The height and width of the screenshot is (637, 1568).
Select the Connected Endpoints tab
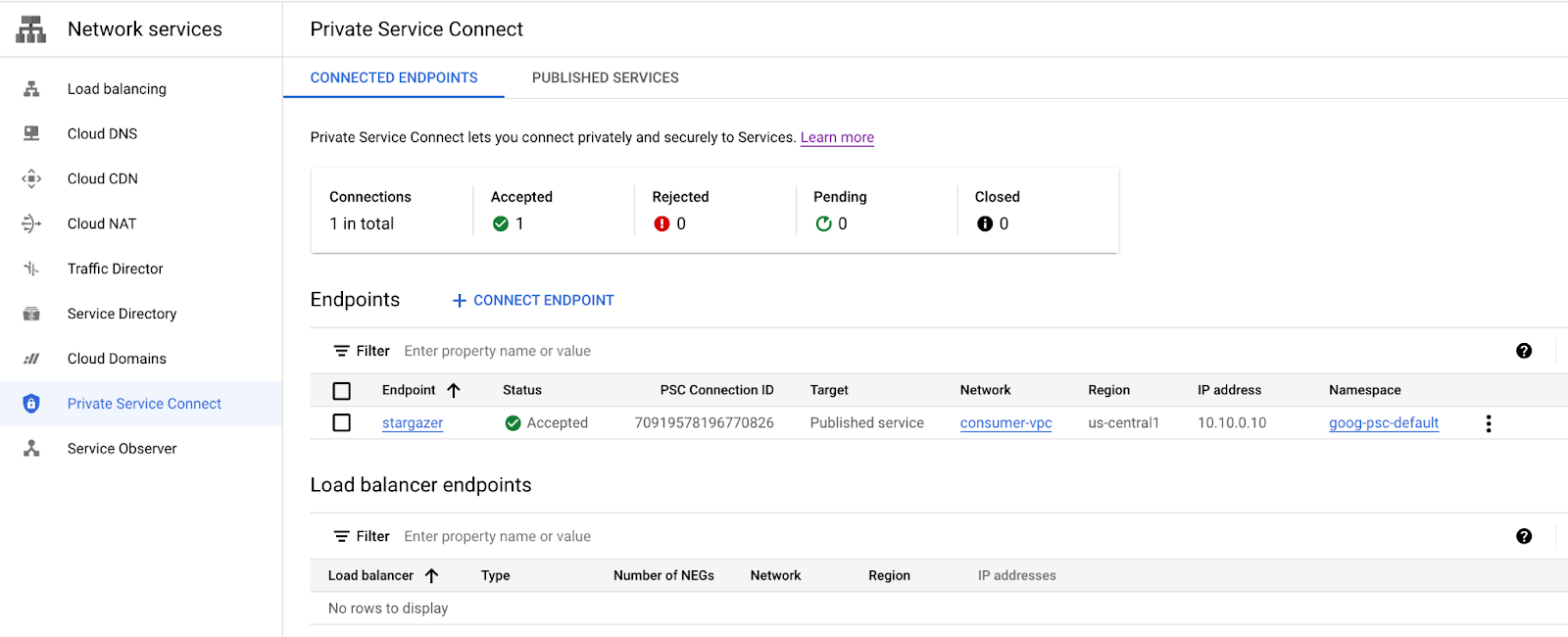pyautogui.click(x=394, y=77)
